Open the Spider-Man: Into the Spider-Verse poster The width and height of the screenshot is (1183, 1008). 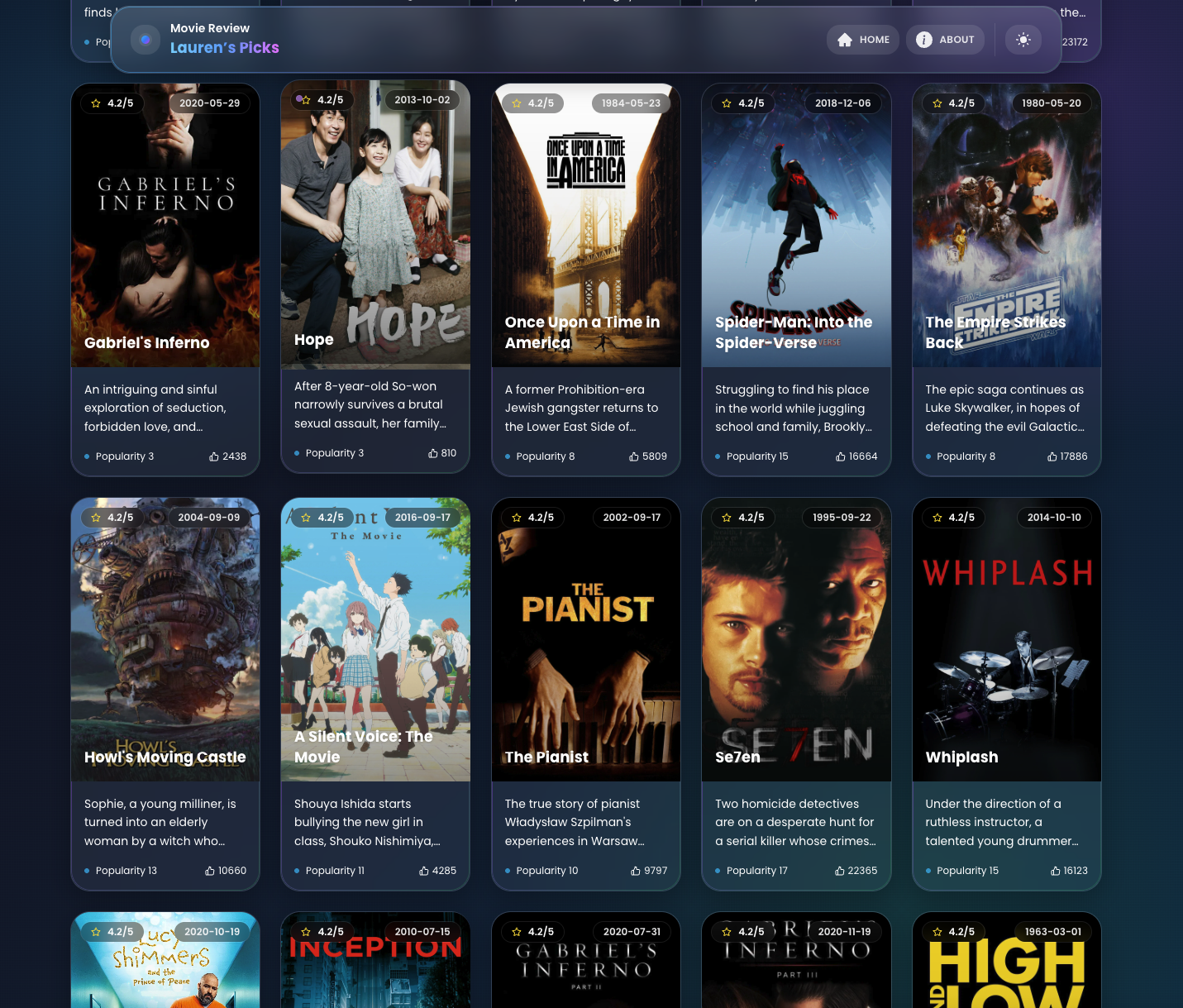click(x=796, y=223)
